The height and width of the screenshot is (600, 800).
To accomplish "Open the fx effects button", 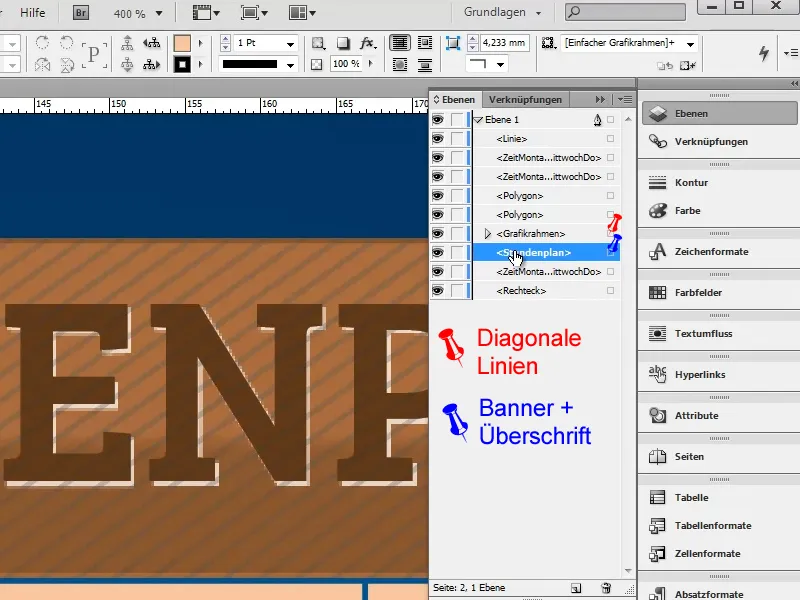I will pos(368,43).
